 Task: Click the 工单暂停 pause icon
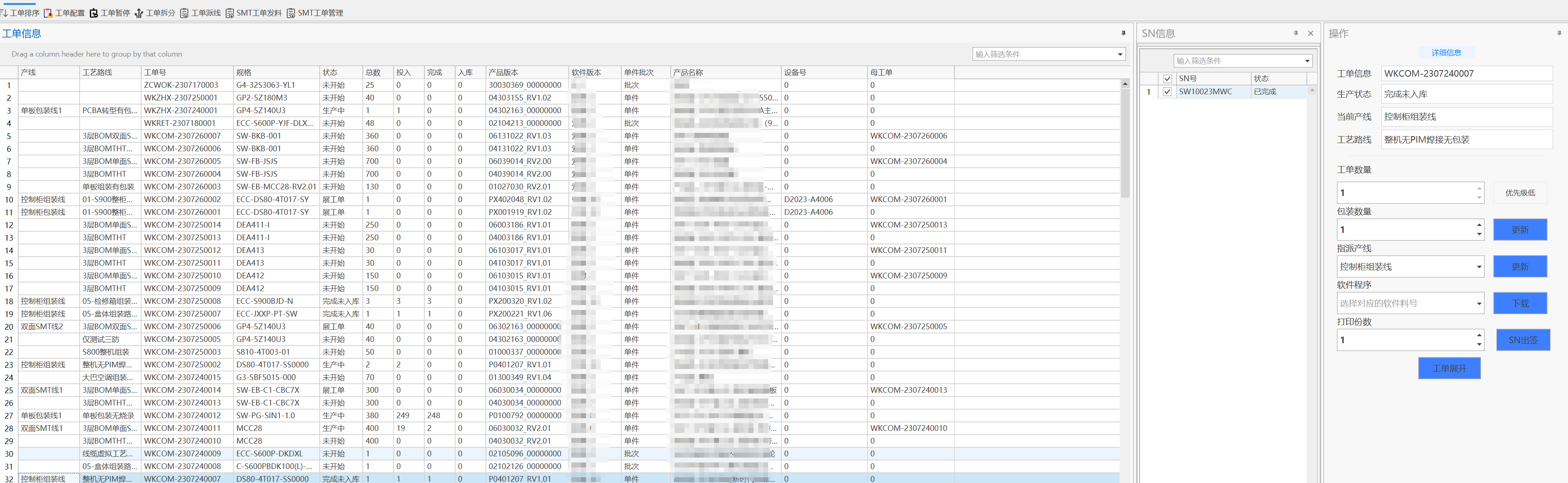click(x=94, y=13)
